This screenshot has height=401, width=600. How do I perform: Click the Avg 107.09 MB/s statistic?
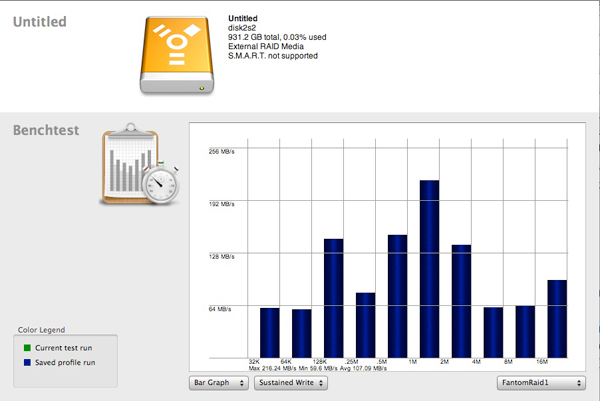(364, 368)
